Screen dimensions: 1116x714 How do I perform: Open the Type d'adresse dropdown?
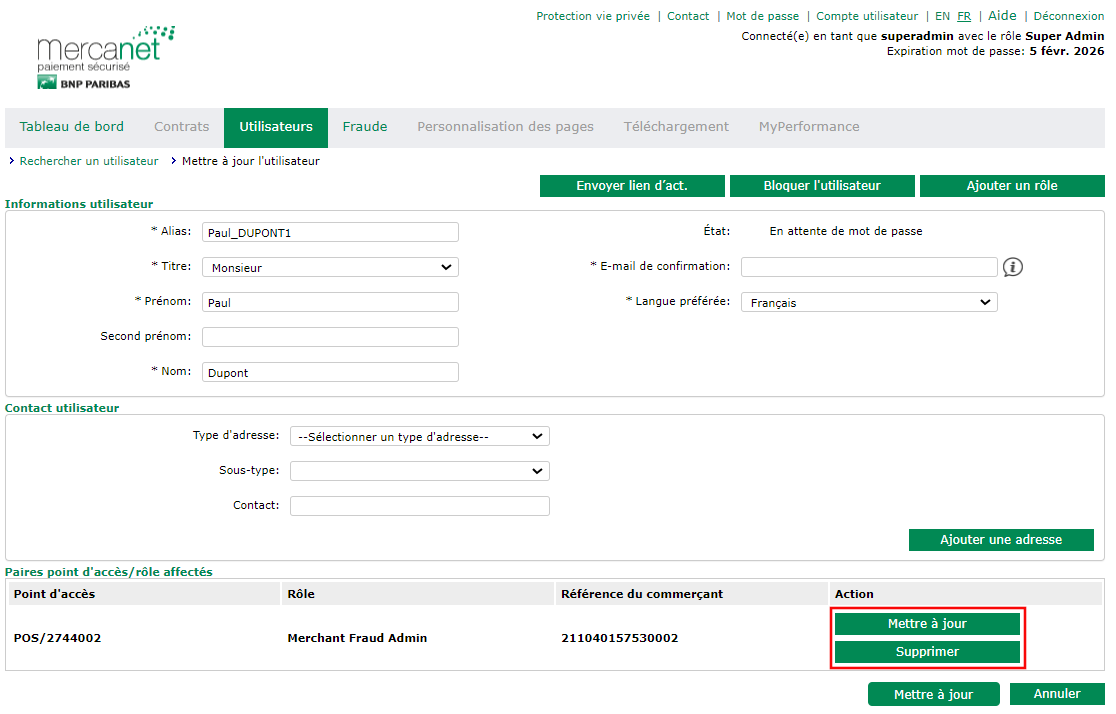(x=419, y=436)
